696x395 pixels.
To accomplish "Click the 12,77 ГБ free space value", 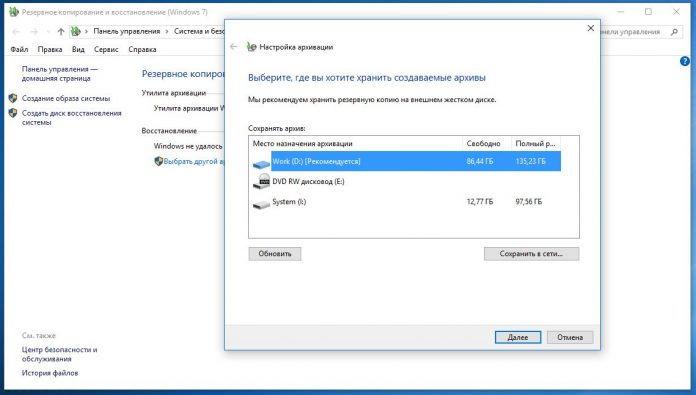I will [480, 202].
